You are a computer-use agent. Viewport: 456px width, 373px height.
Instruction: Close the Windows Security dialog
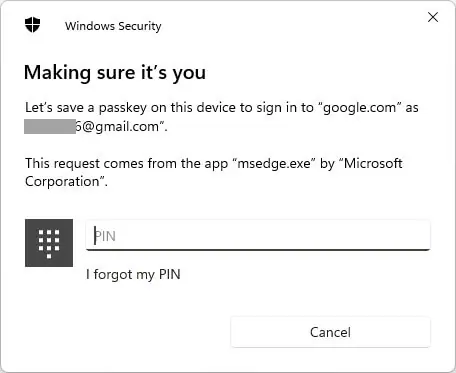click(433, 17)
